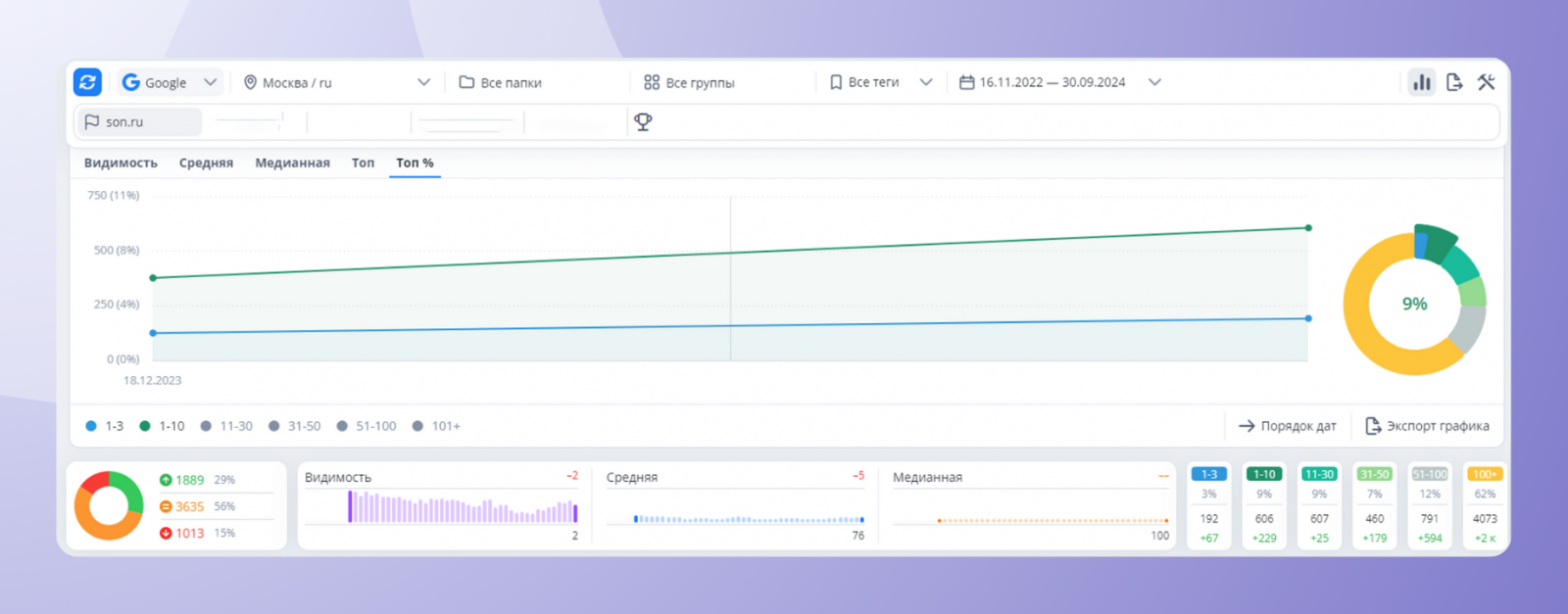Click the grid icon for Все группы
The width and height of the screenshot is (1568, 614).
pyautogui.click(x=652, y=82)
